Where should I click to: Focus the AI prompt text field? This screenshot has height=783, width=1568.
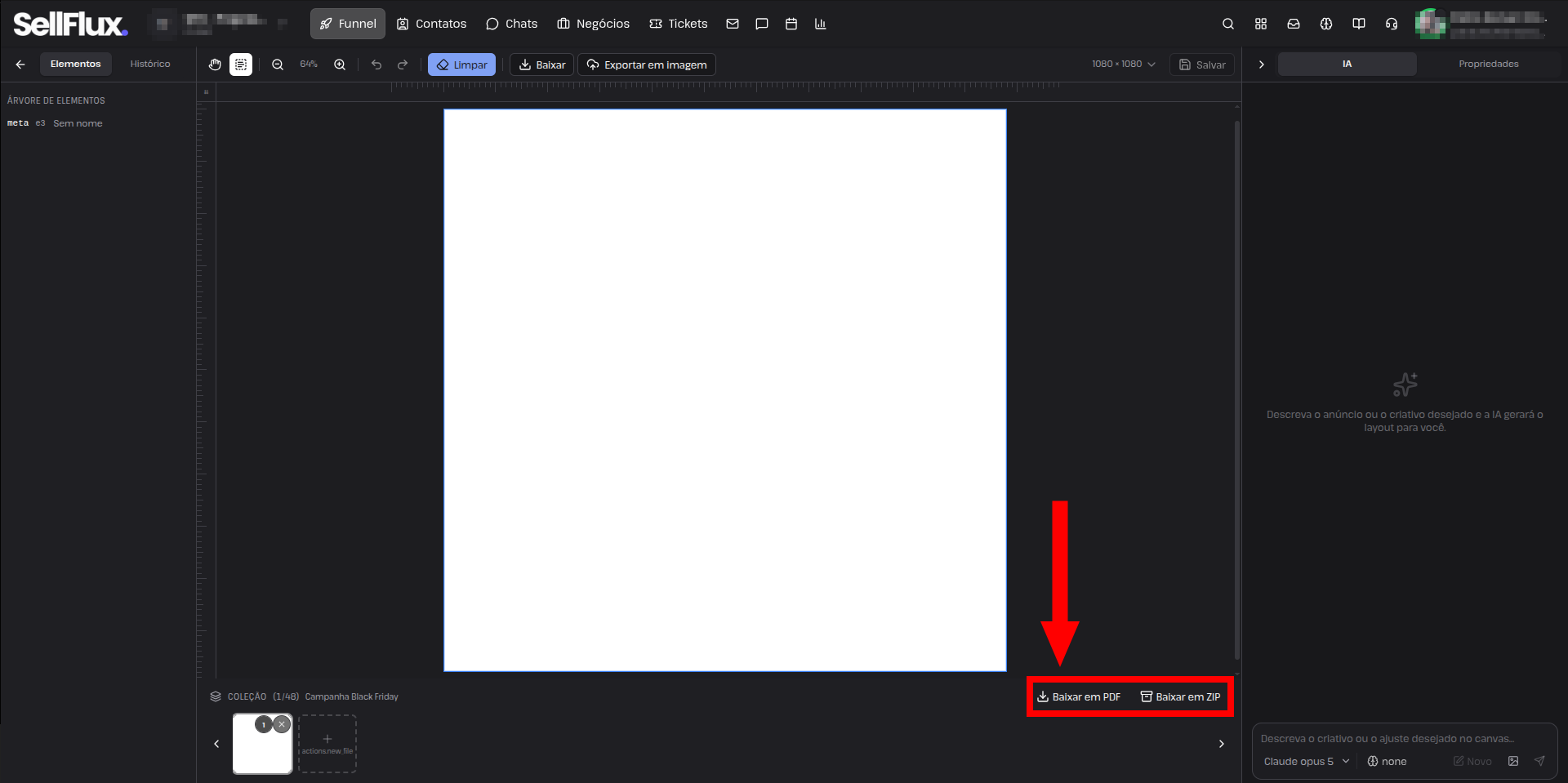point(1405,739)
